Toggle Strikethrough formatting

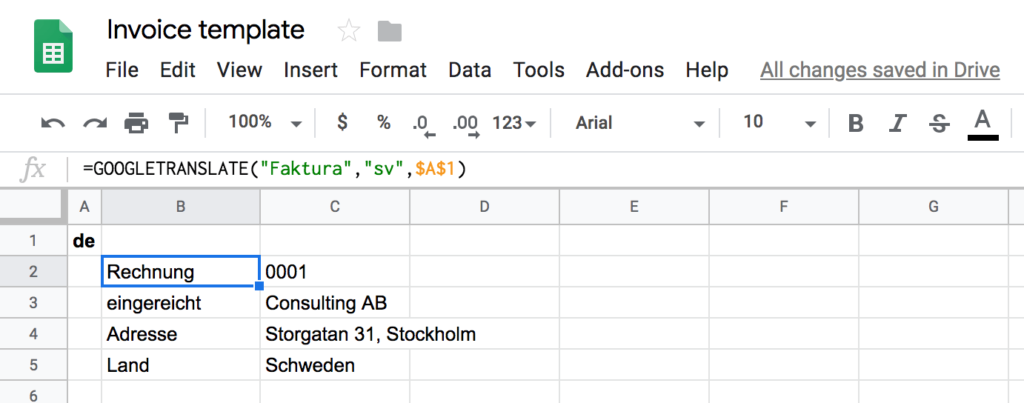point(939,123)
